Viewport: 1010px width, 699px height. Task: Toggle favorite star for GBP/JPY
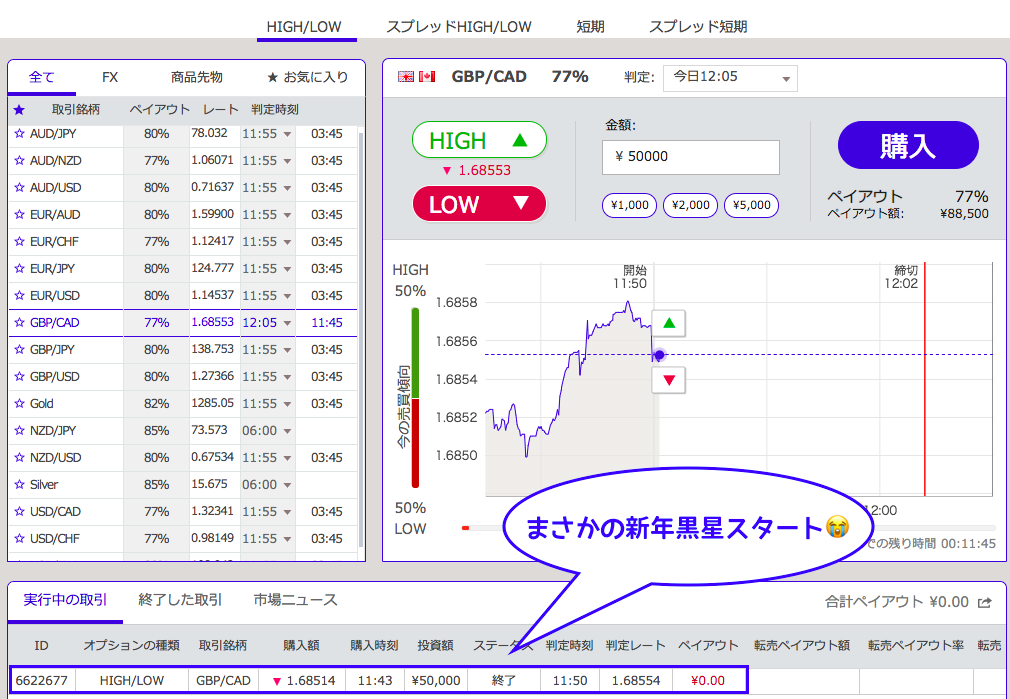click(19, 350)
